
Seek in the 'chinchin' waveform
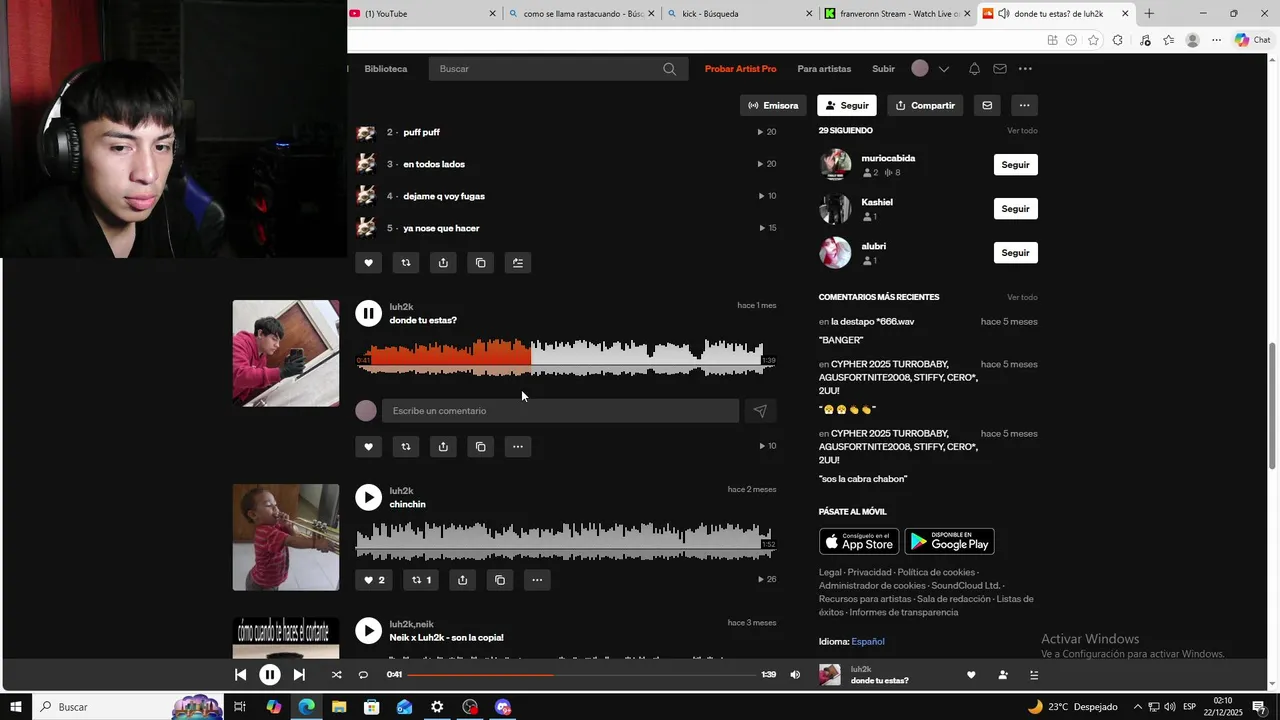tap(565, 541)
